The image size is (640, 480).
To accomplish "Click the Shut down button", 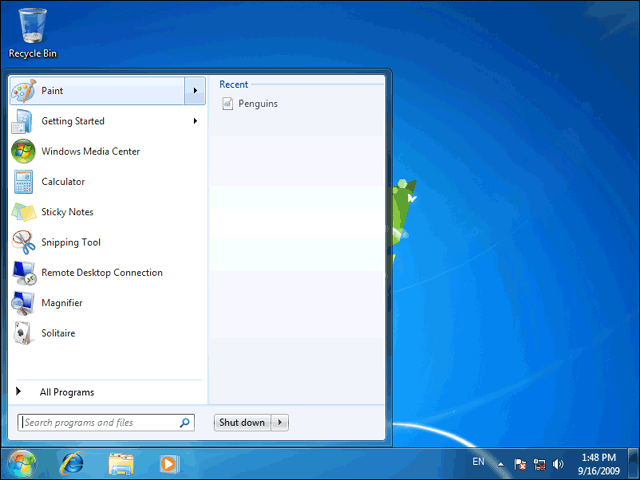I will [242, 422].
